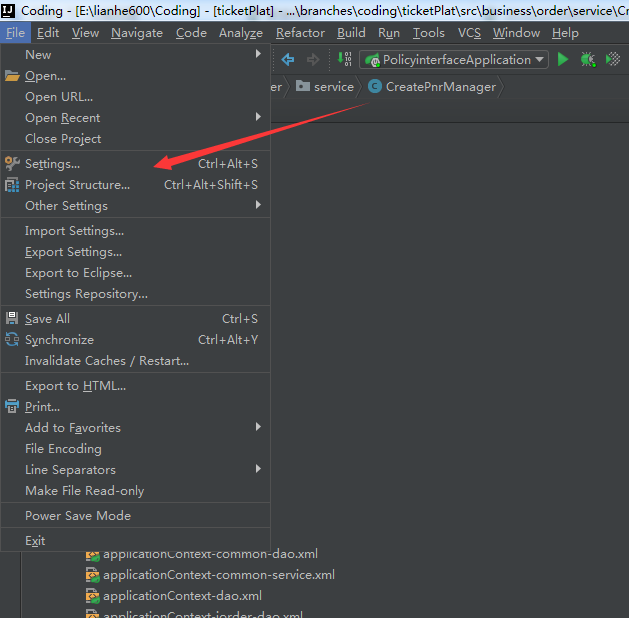The image size is (629, 618).
Task: Choose Exit from File menu
Action: pos(135,541)
